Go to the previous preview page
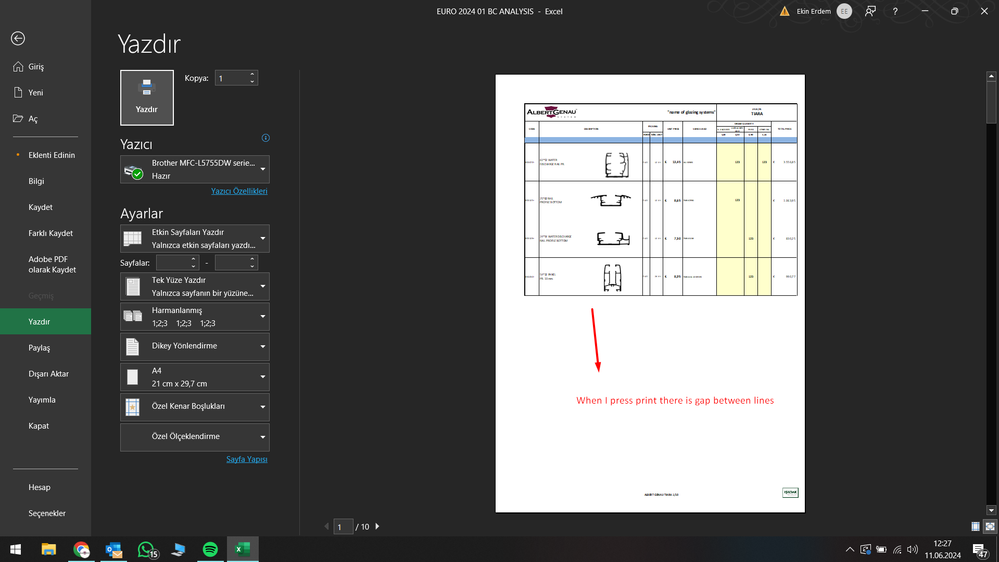This screenshot has width=999, height=562. (327, 526)
